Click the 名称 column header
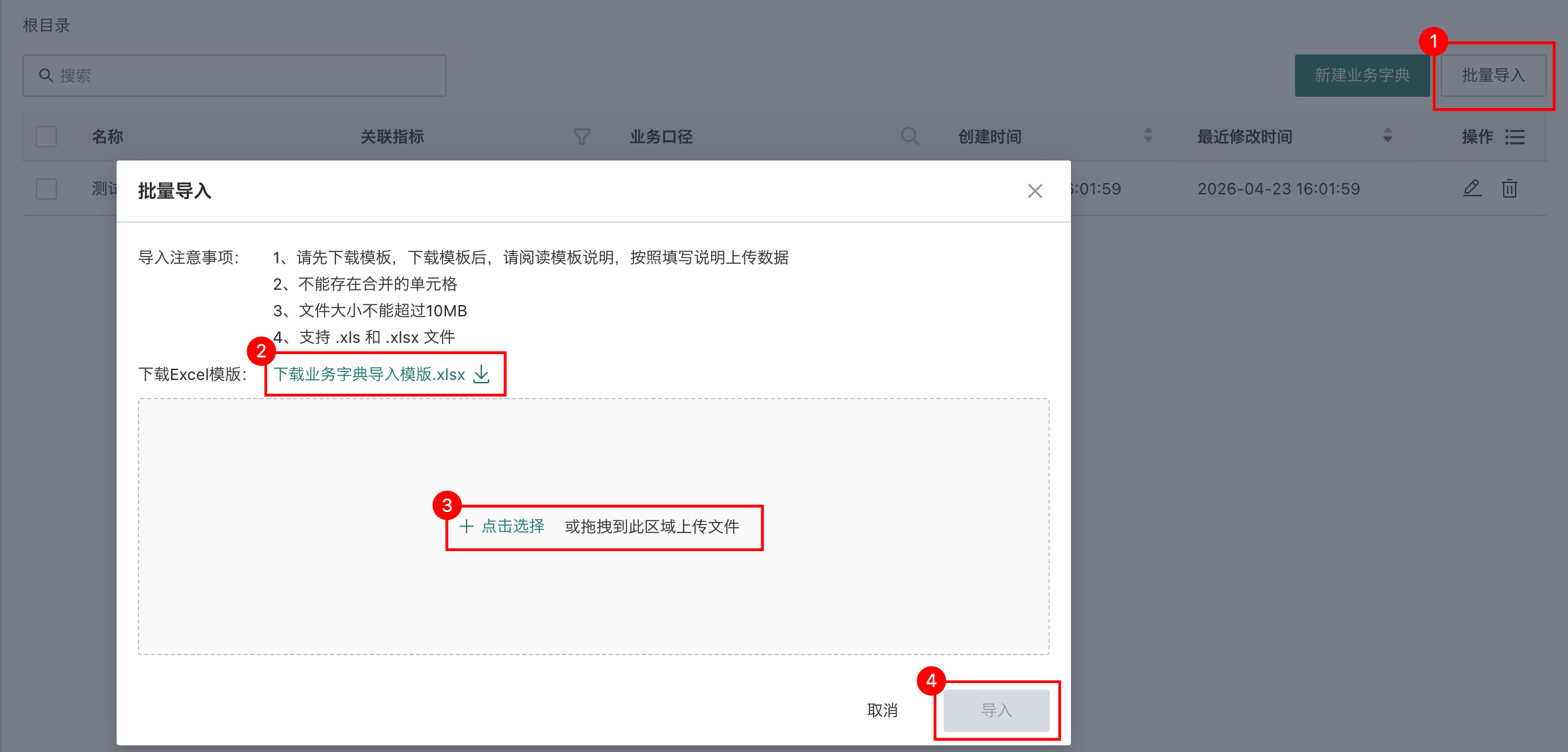1568x752 pixels. coord(107,137)
